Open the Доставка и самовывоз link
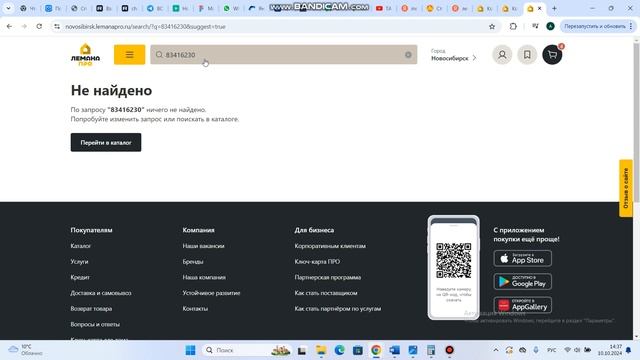The width and height of the screenshot is (640, 360). click(101, 293)
